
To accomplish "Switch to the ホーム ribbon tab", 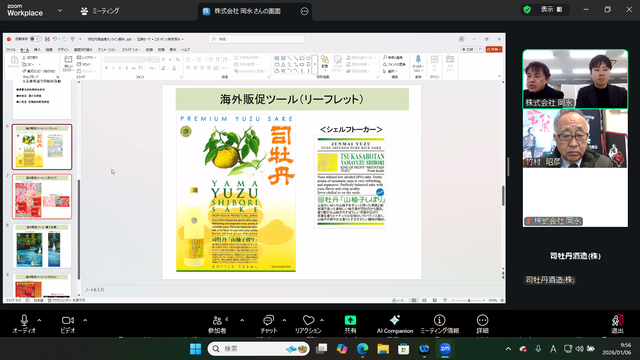I will pyautogui.click(x=24, y=49).
